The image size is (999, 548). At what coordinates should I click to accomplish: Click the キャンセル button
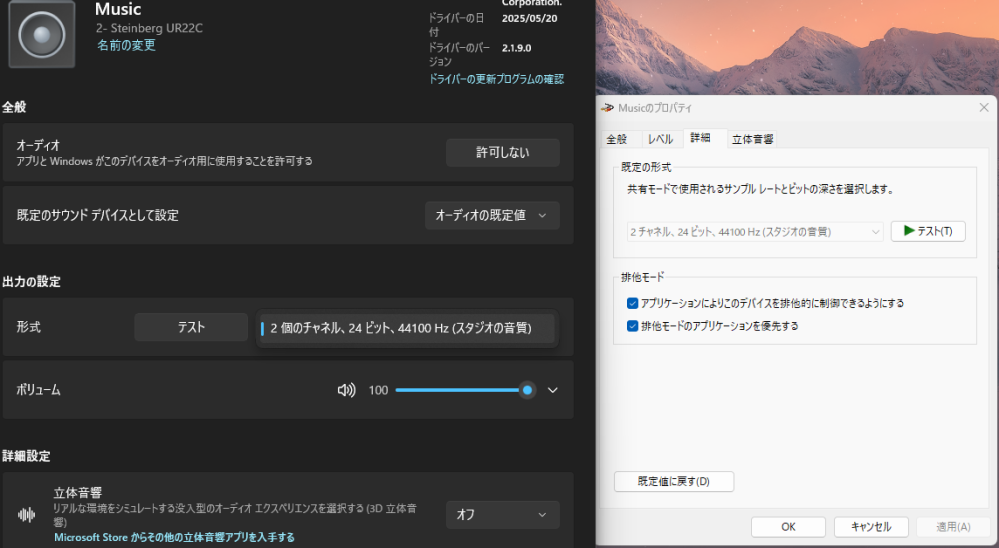(871, 526)
